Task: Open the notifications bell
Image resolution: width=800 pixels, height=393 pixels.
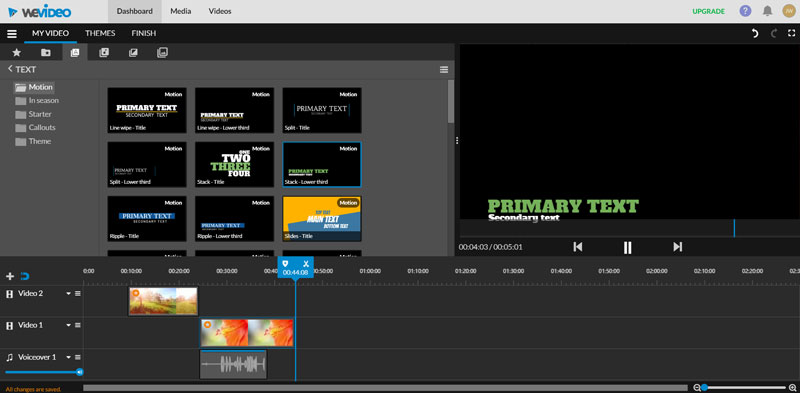Action: (767, 11)
